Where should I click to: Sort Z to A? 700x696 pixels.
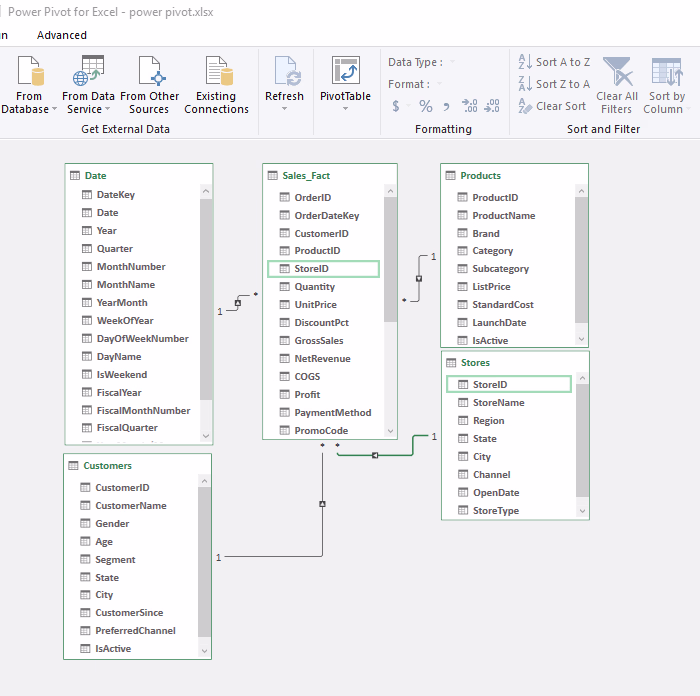554,84
